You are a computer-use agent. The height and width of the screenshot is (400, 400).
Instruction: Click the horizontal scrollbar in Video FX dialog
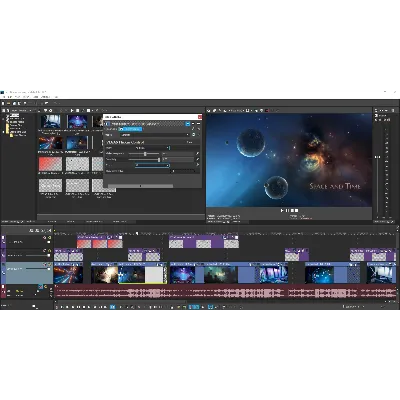140,186
